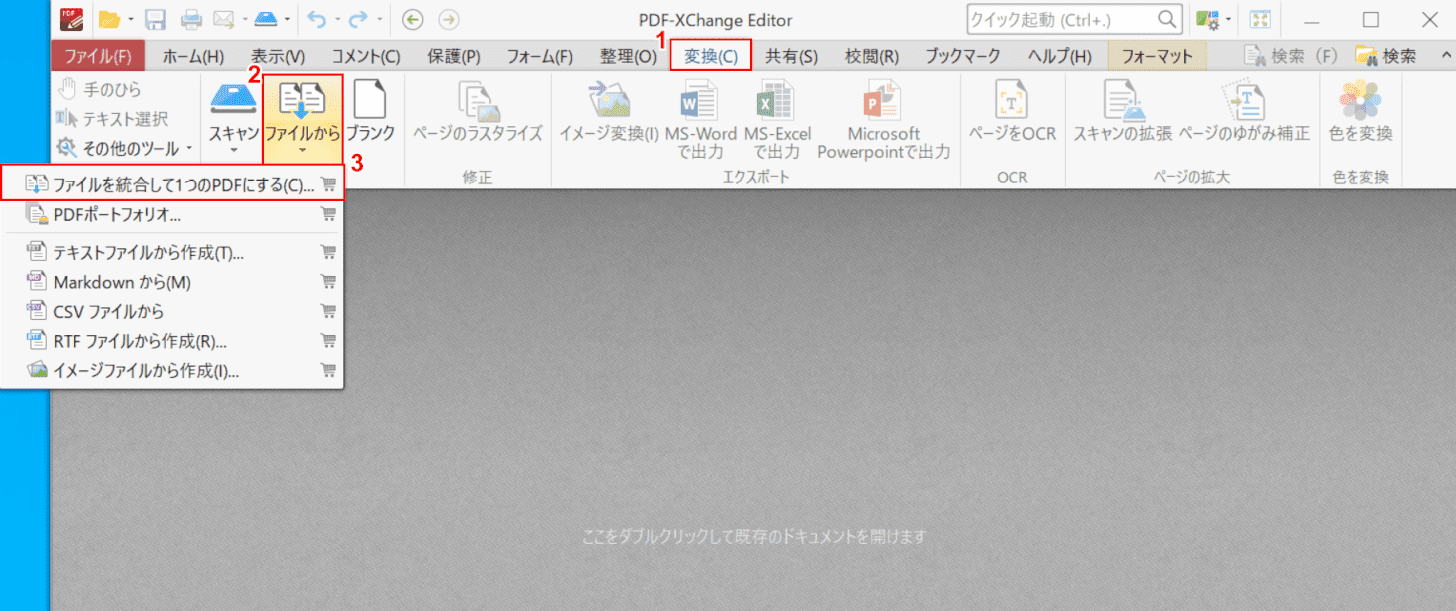Screen dimensions: 1456x611
Task: Open dropdown arrow beside UI options icon
Action: click(1228, 19)
